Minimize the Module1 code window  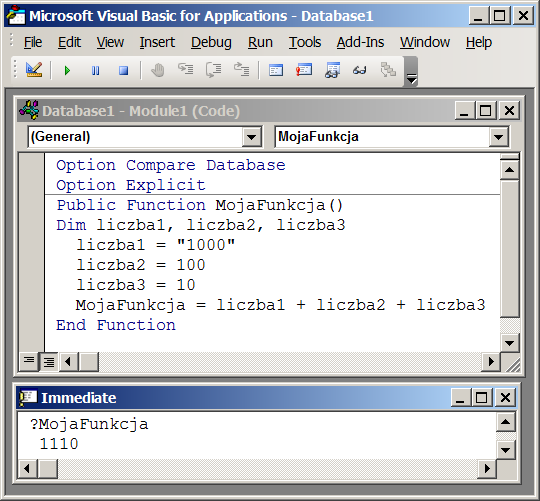tap(464, 111)
